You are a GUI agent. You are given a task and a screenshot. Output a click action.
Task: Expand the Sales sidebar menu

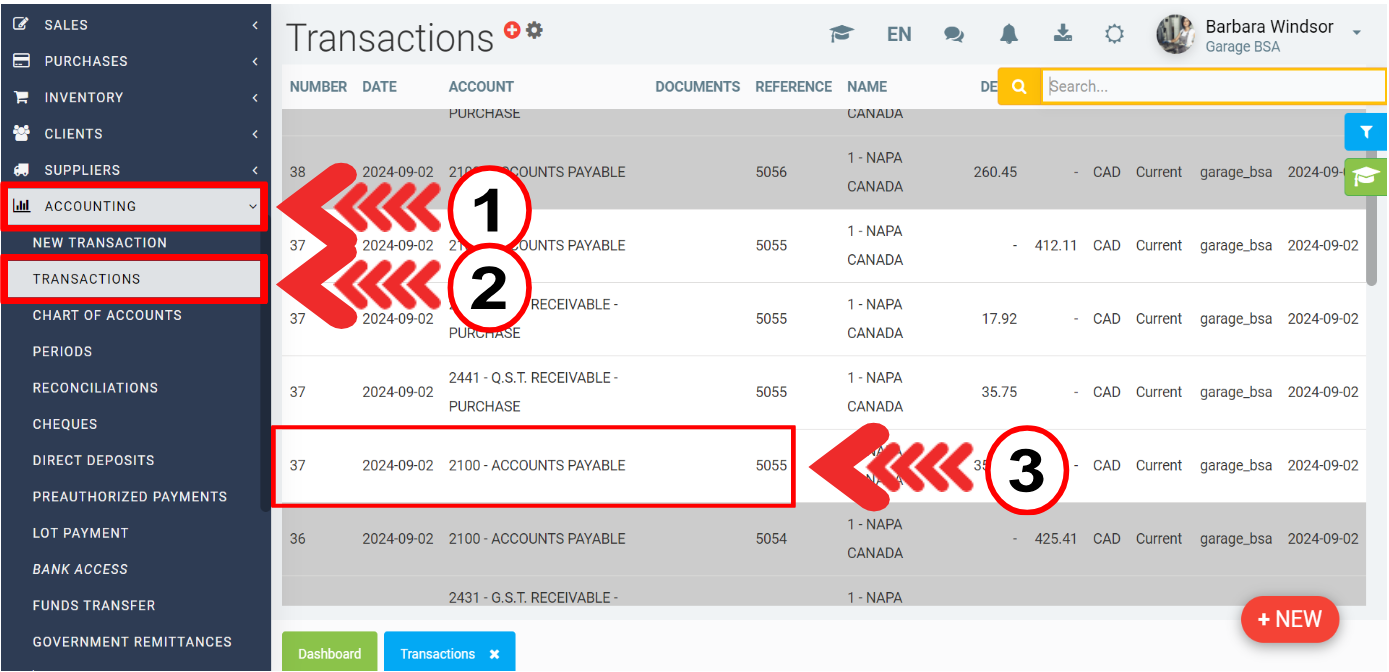(x=134, y=25)
